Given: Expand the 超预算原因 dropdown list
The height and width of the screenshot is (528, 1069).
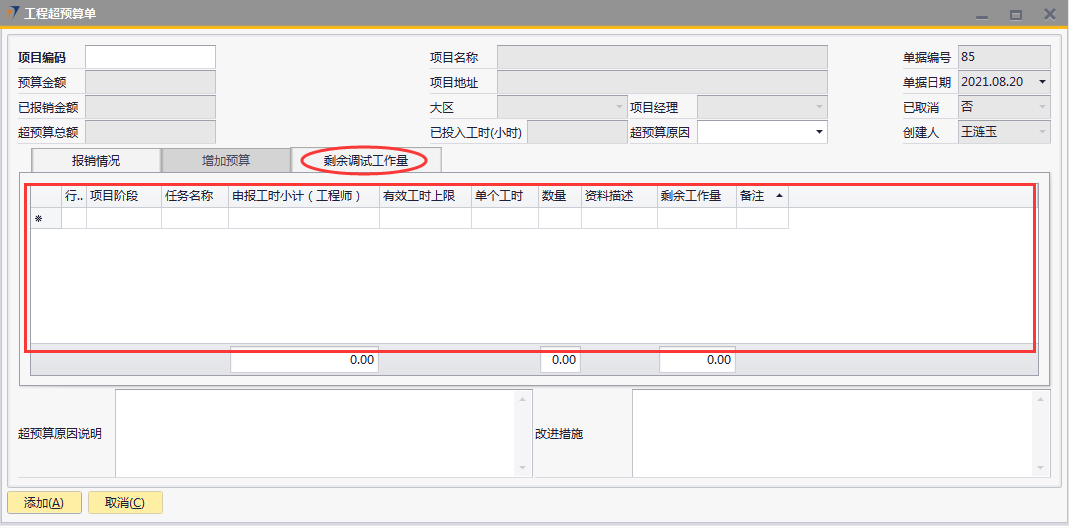Looking at the screenshot, I should pos(819,132).
